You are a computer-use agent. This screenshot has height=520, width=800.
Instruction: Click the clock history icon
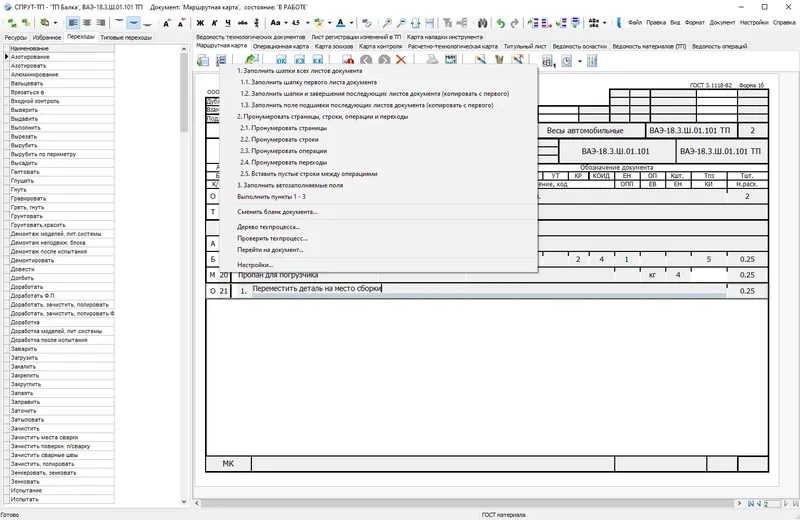[x=566, y=61]
